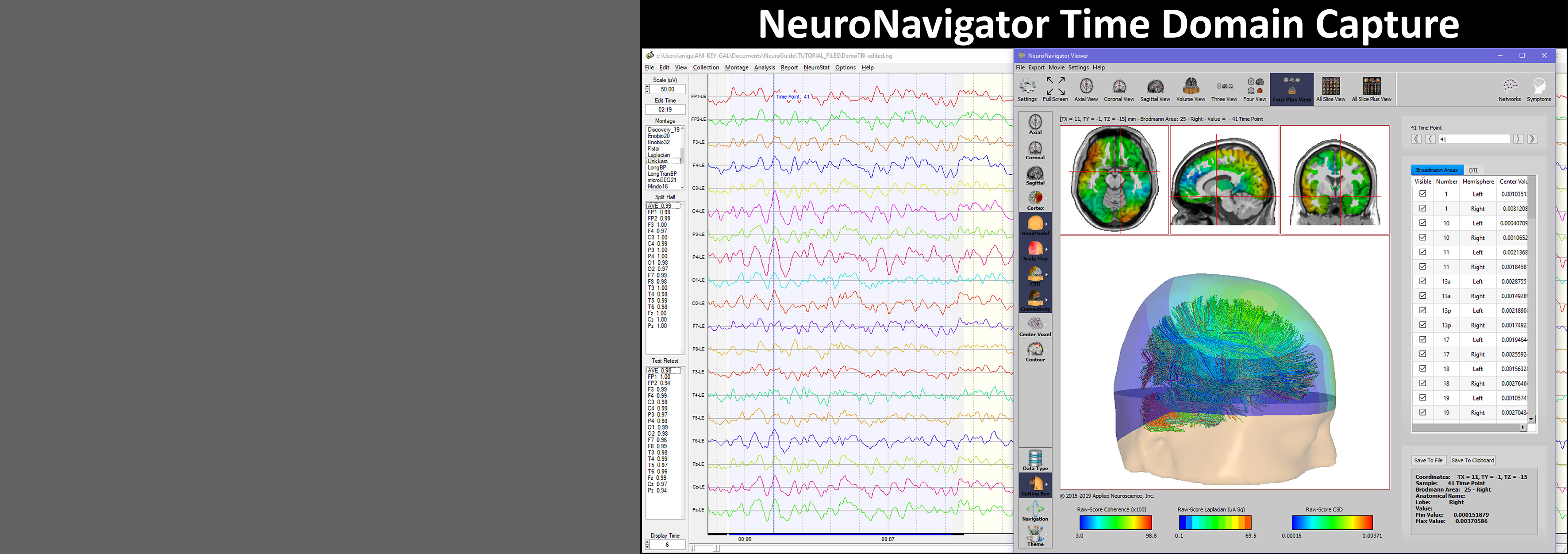The width and height of the screenshot is (1568, 554).
Task: Open the Analysis menu in NeuroGuide
Action: [x=765, y=68]
